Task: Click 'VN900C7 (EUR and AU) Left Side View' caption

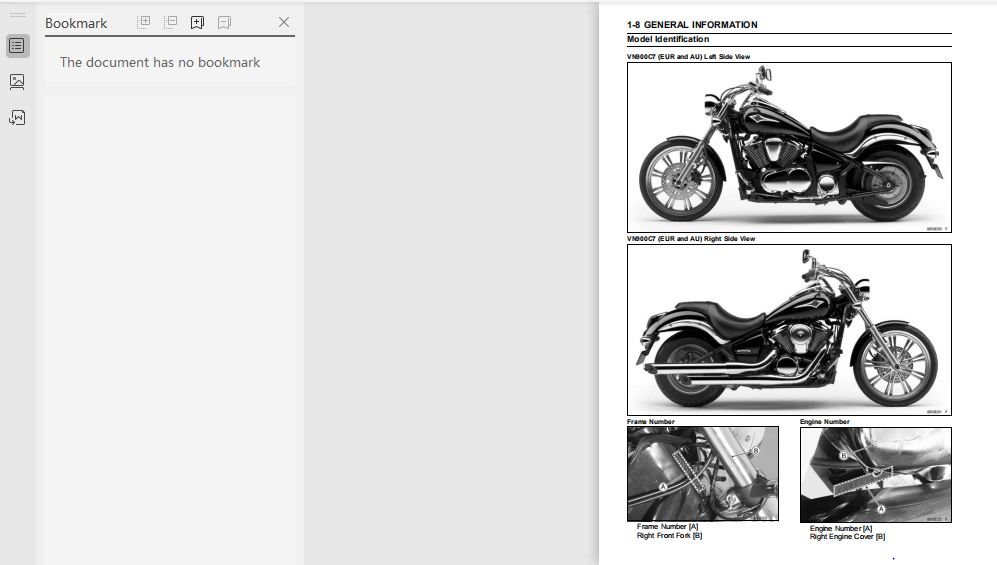Action: click(688, 57)
